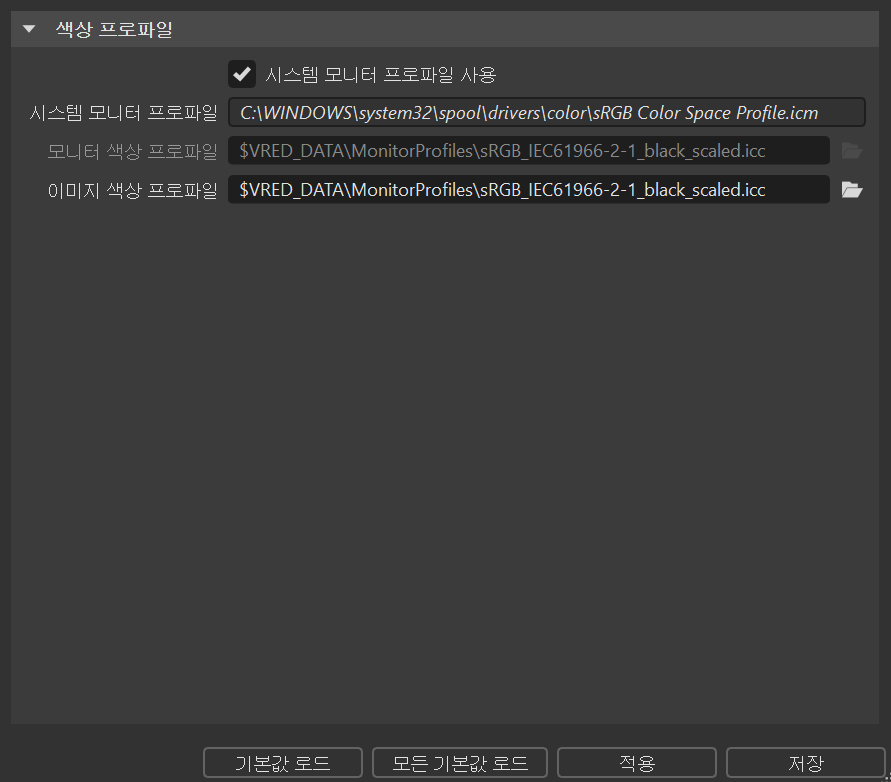Browse folder icon for 이미지 색상 프로파일
891x782 pixels.
tap(852, 190)
